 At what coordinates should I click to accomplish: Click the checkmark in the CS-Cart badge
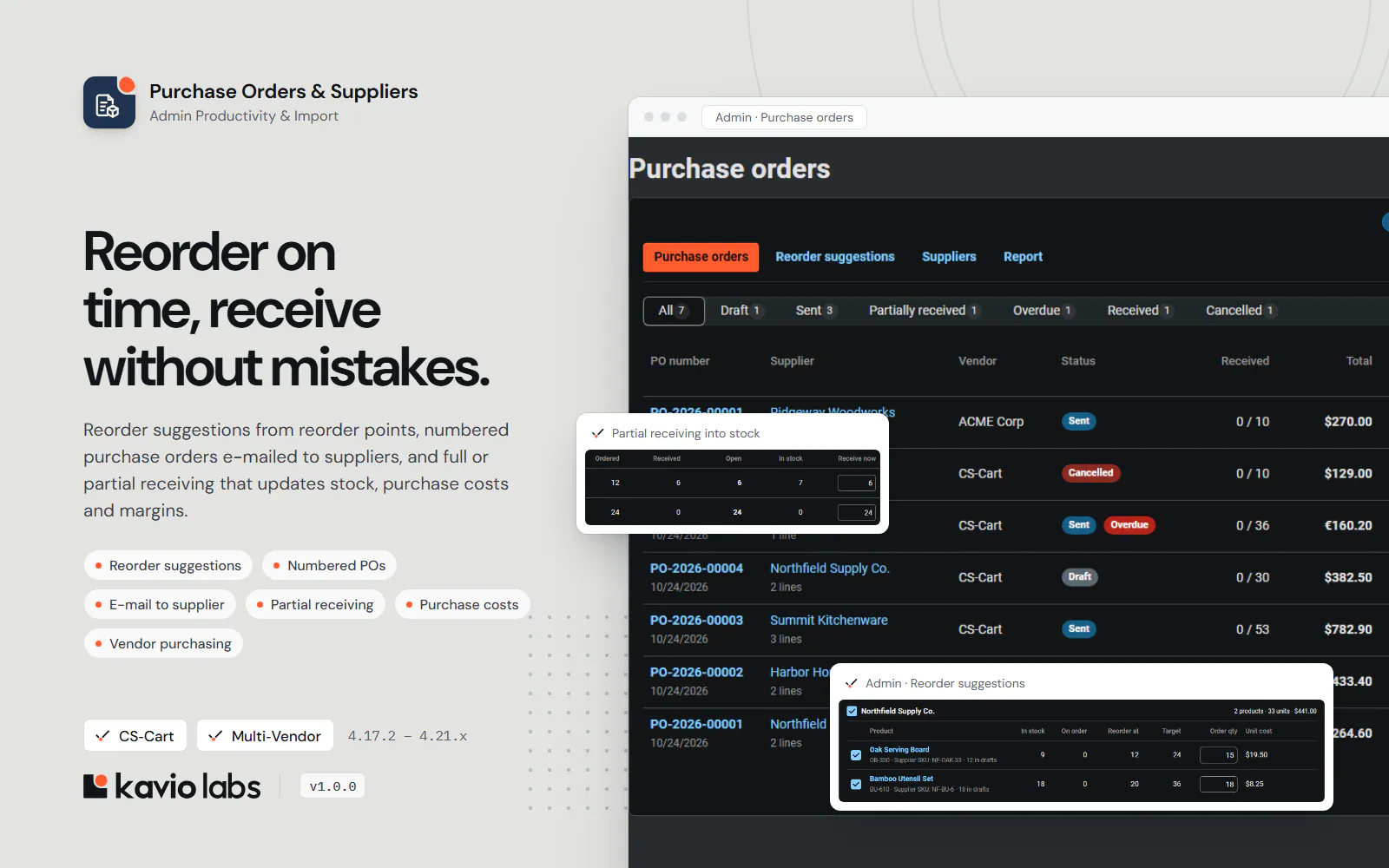(102, 736)
